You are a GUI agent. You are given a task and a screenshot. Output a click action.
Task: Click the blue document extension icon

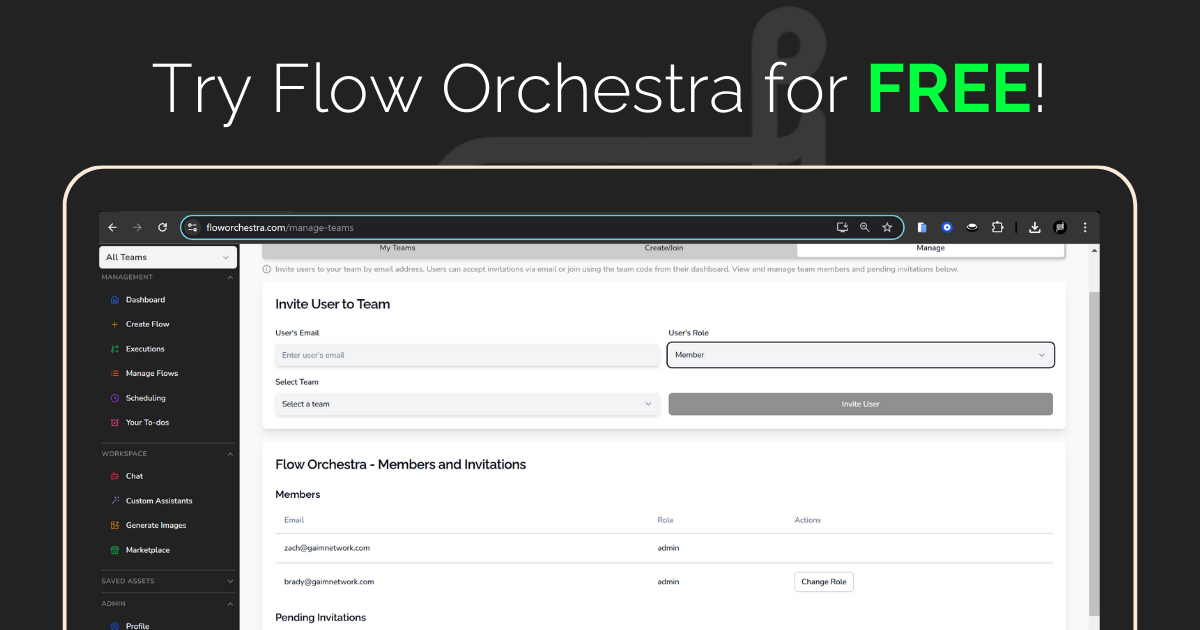[922, 228]
